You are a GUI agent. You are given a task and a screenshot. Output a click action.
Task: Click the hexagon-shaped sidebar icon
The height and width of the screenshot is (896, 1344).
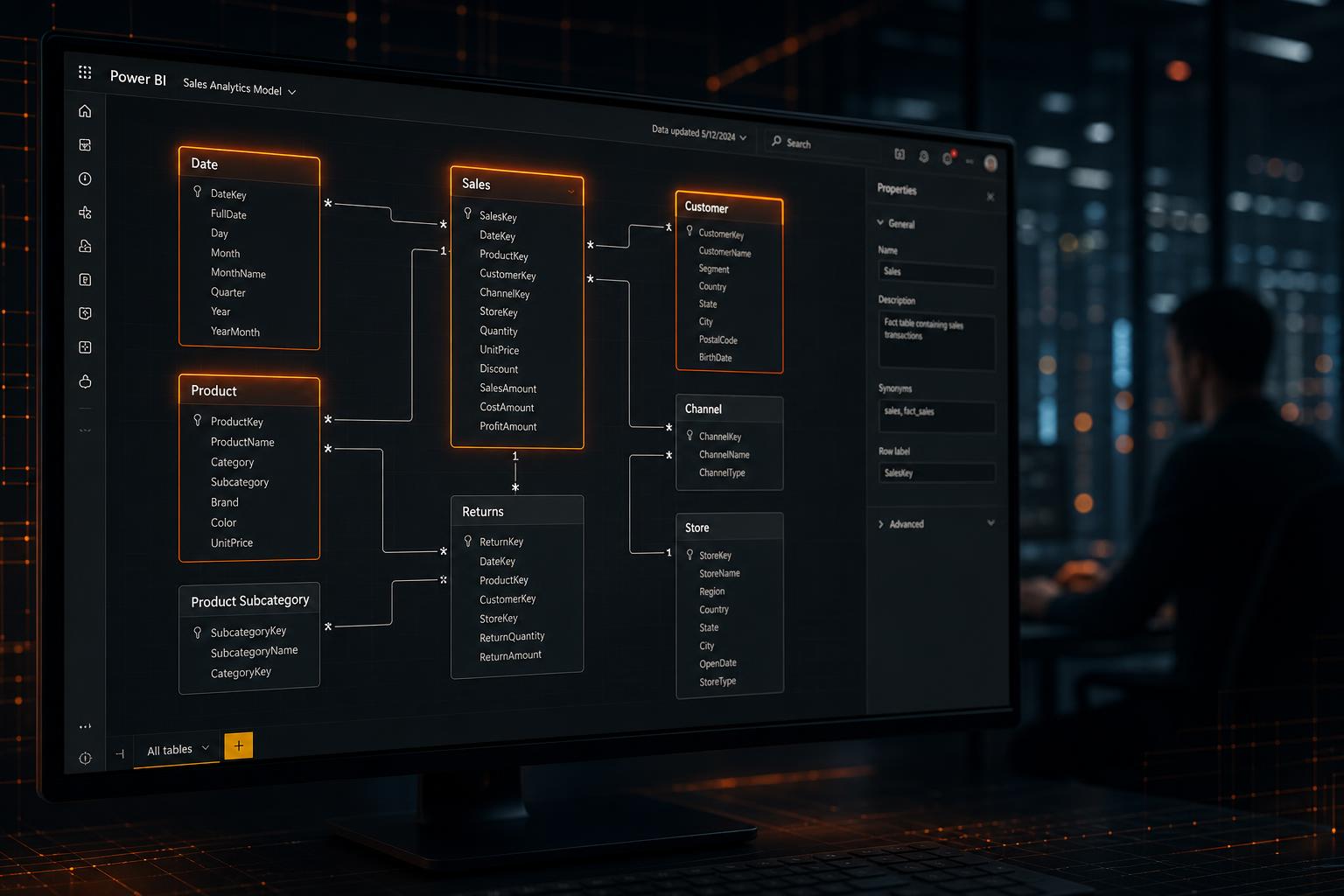click(x=85, y=313)
